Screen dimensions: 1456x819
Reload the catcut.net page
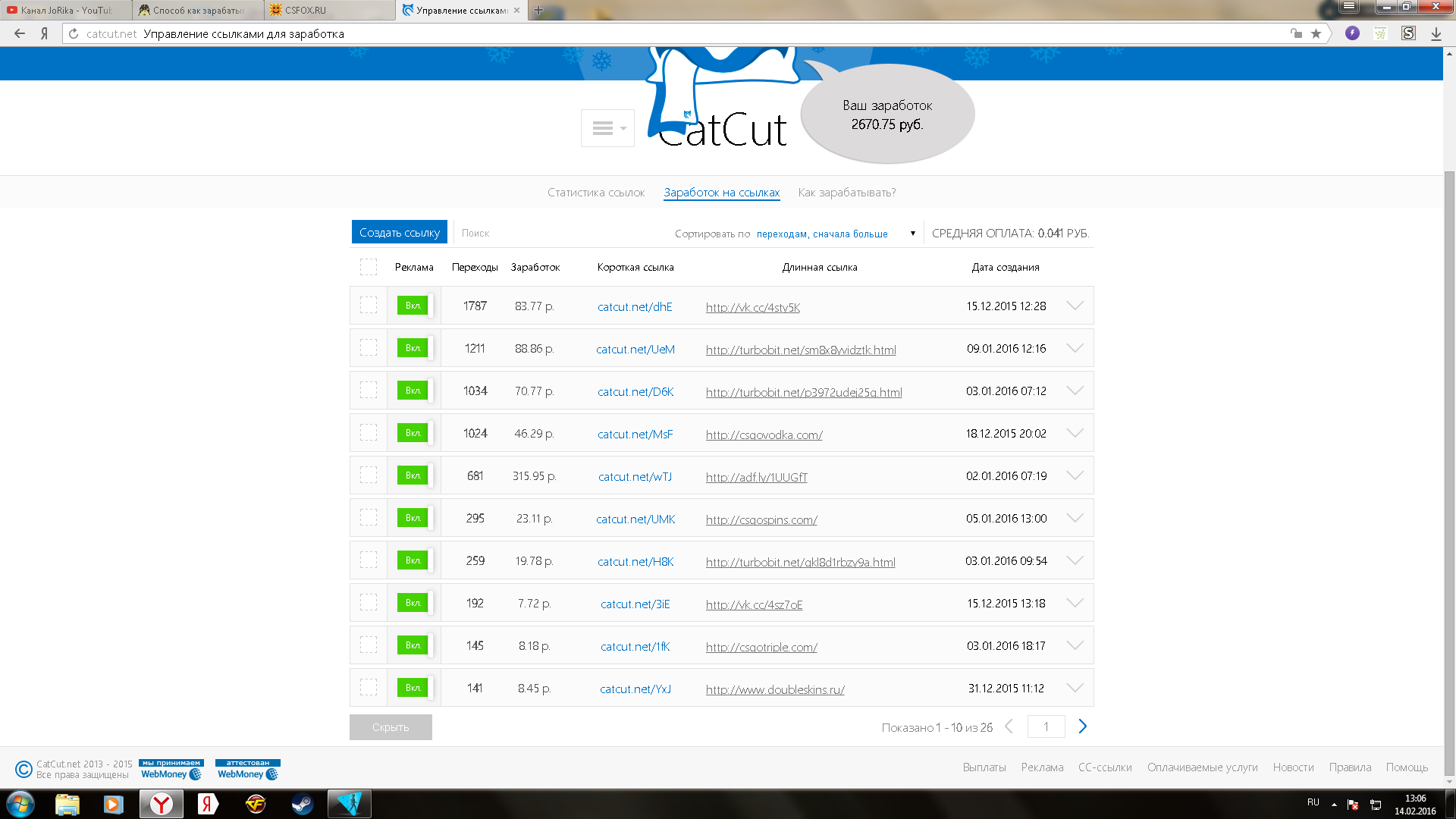(74, 33)
